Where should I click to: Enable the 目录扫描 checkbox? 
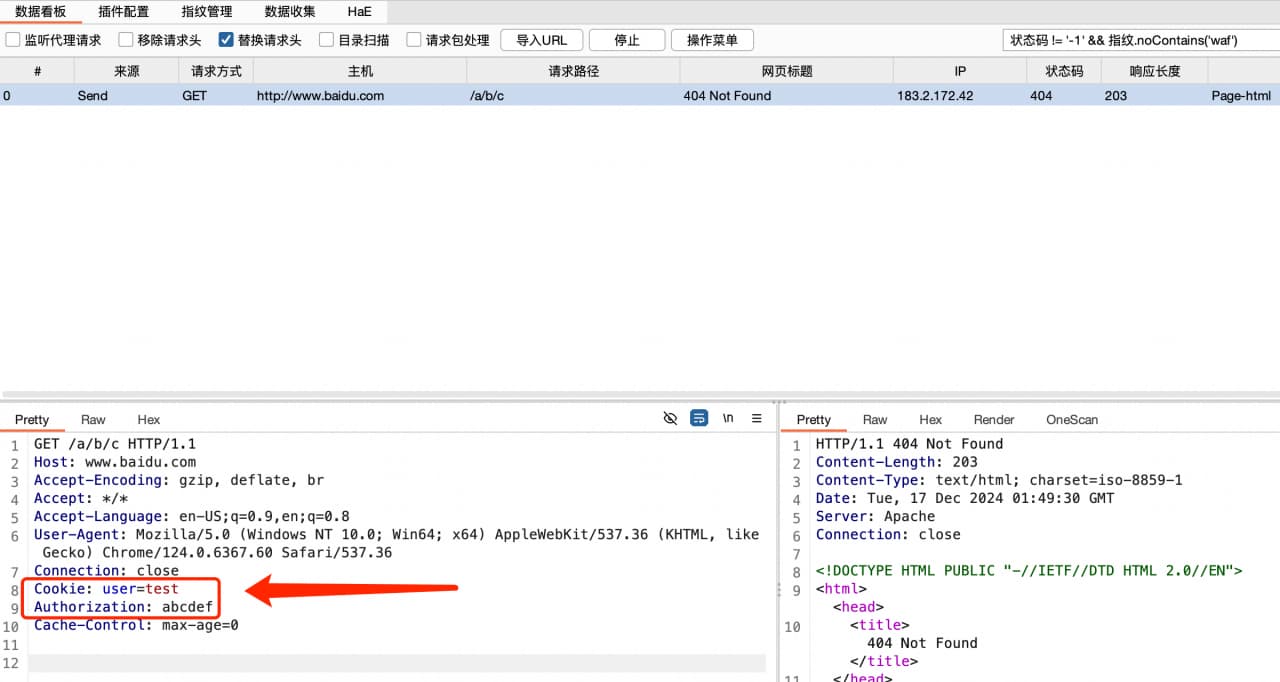(x=326, y=40)
